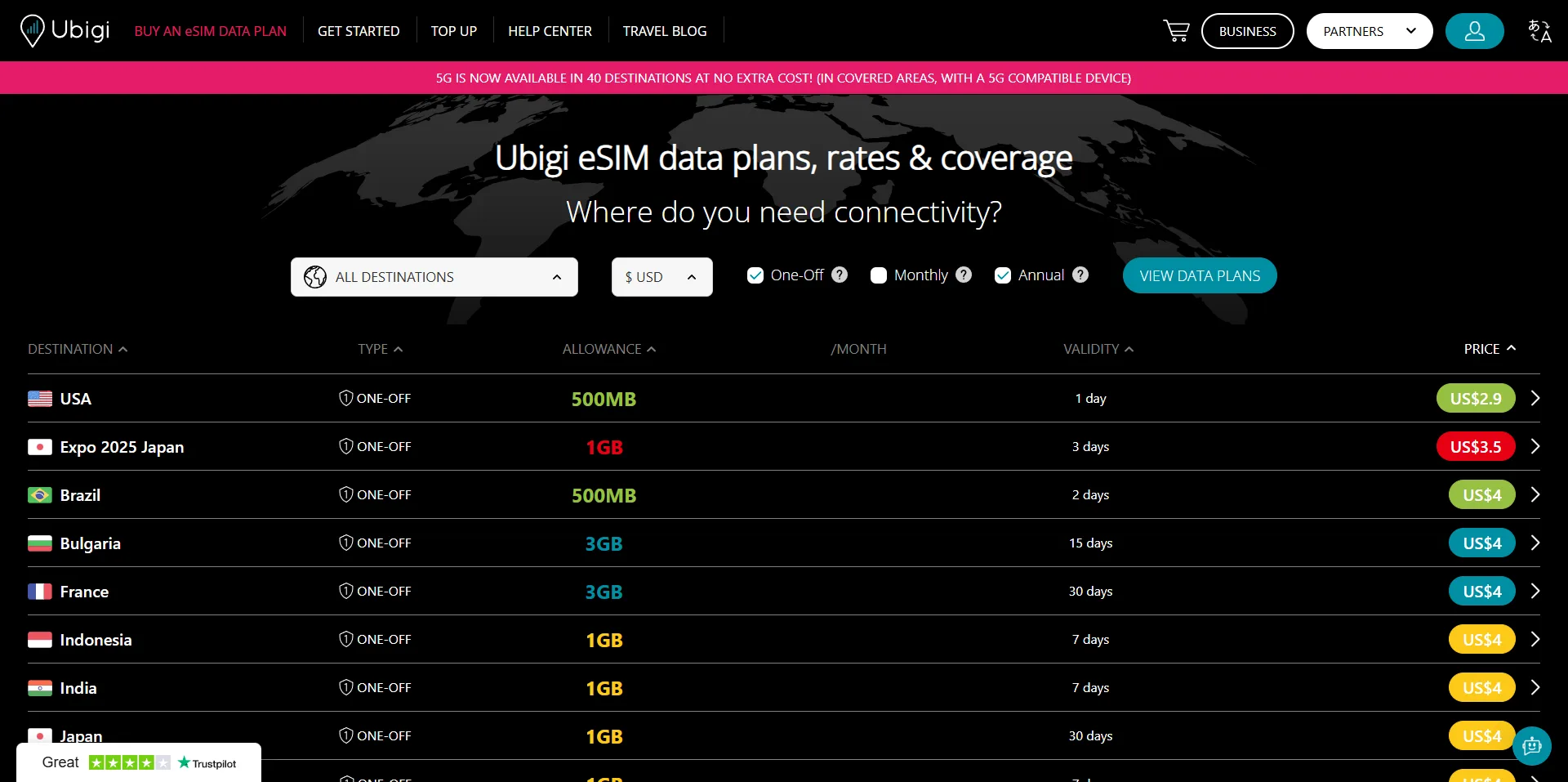Uncheck the One-Off checkbox
The width and height of the screenshot is (1568, 782).
pyautogui.click(x=755, y=275)
